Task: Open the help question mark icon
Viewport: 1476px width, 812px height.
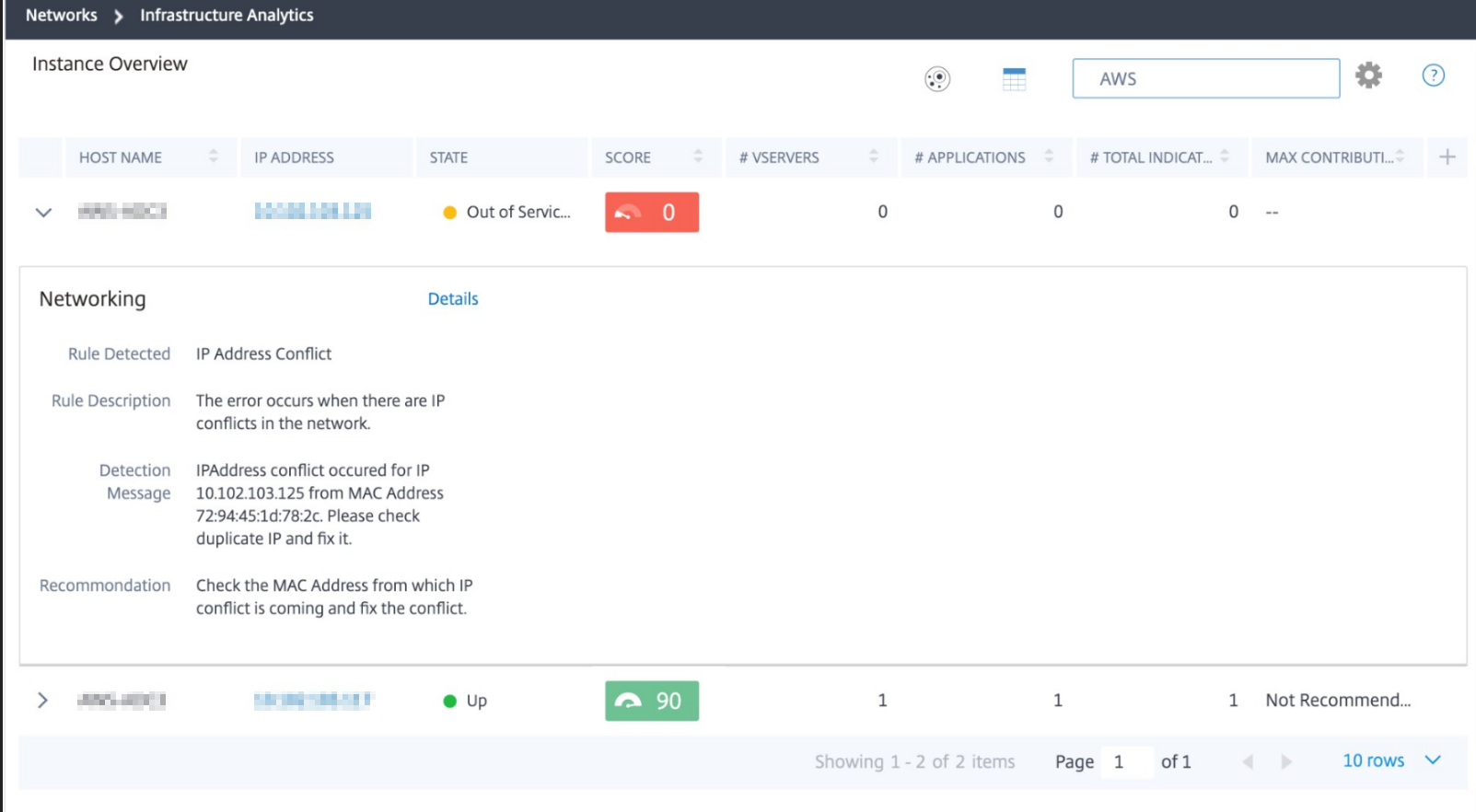Action: 1433,75
